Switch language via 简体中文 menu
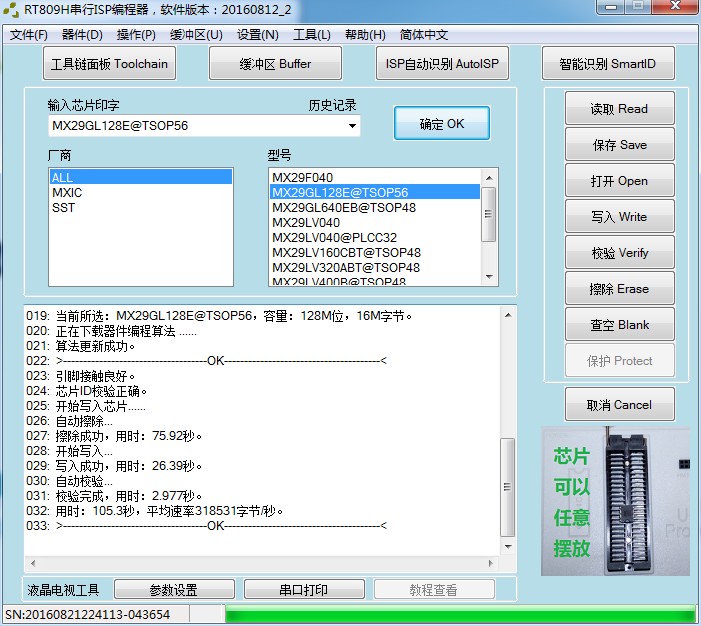The image size is (701, 626). click(424, 35)
